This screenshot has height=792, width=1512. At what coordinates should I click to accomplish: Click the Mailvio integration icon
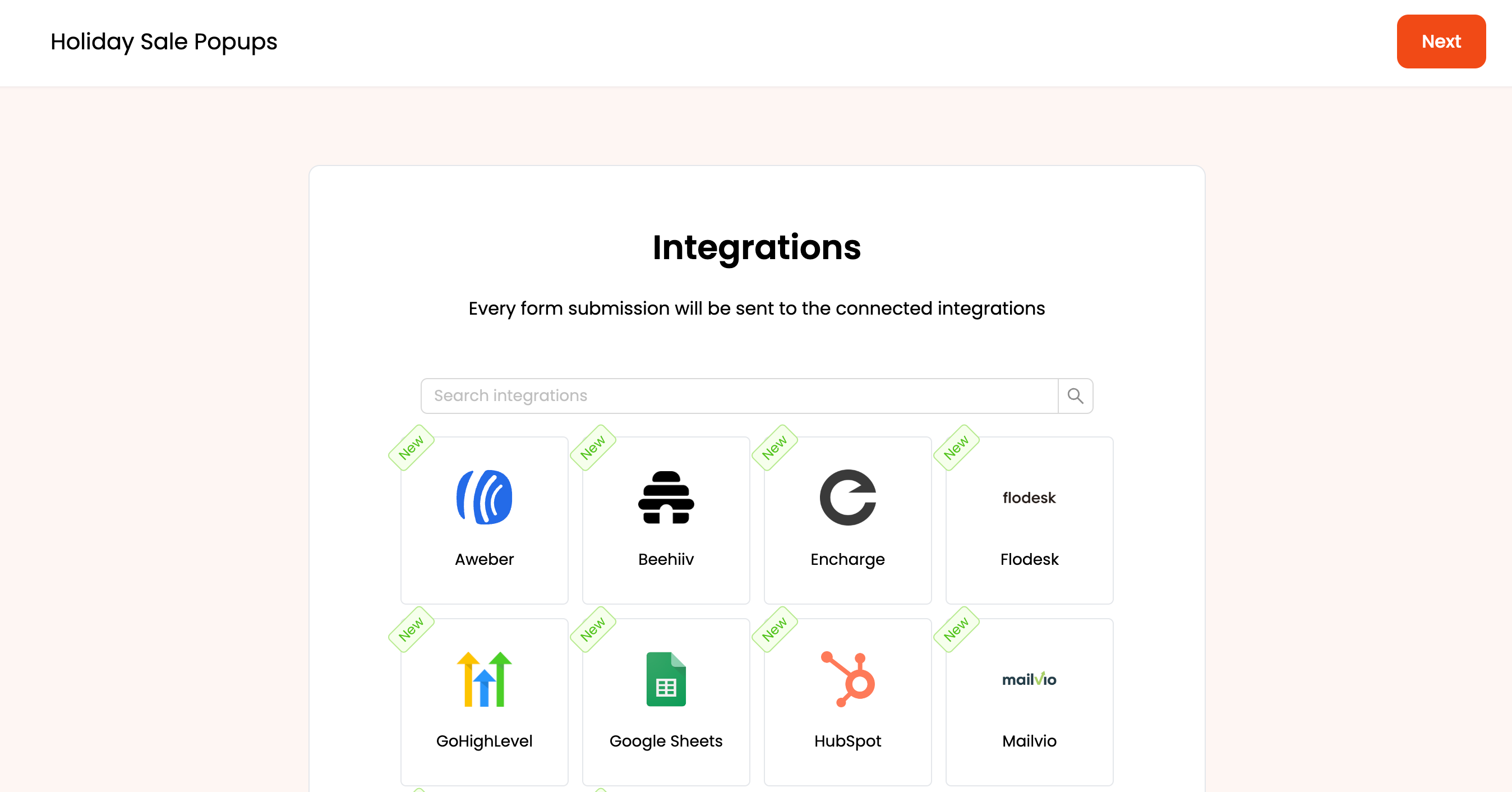[1028, 680]
